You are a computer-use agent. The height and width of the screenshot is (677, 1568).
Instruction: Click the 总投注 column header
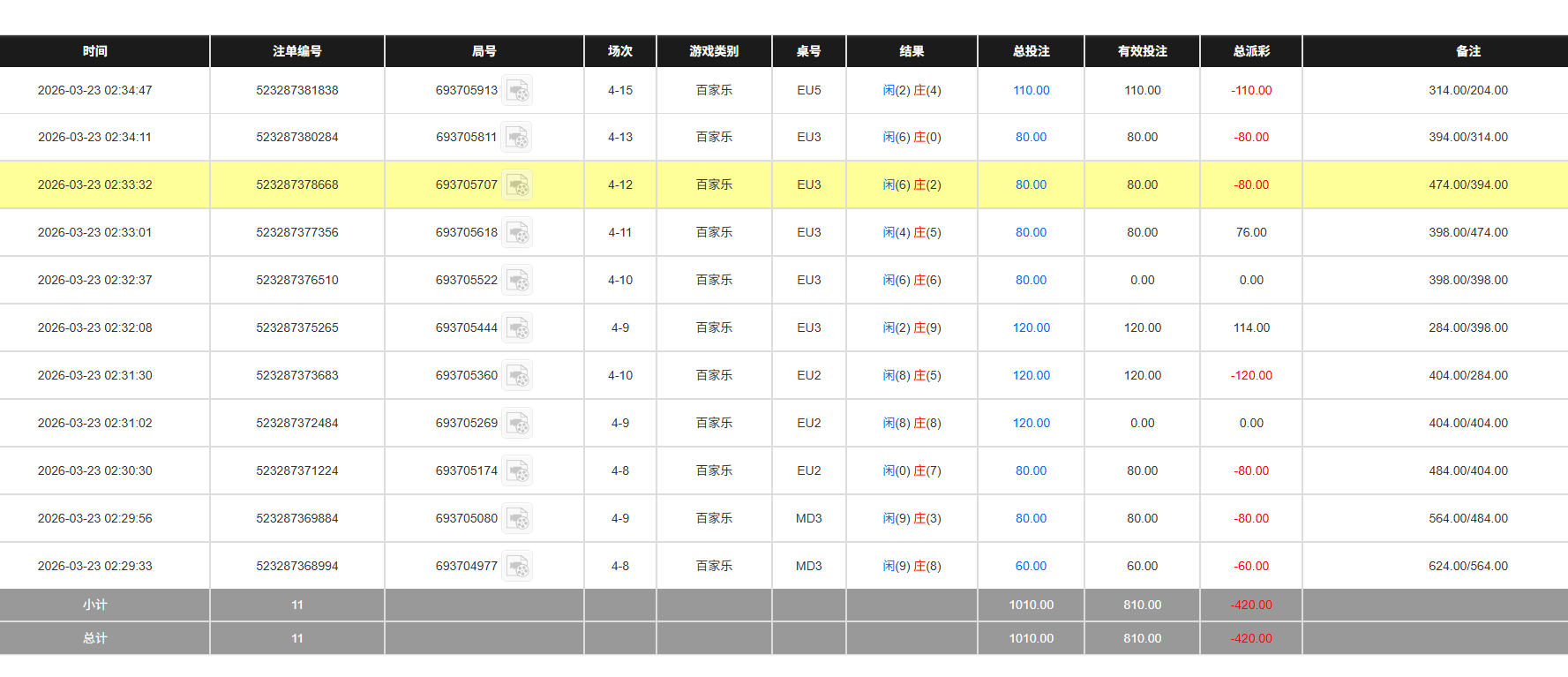point(1031,51)
